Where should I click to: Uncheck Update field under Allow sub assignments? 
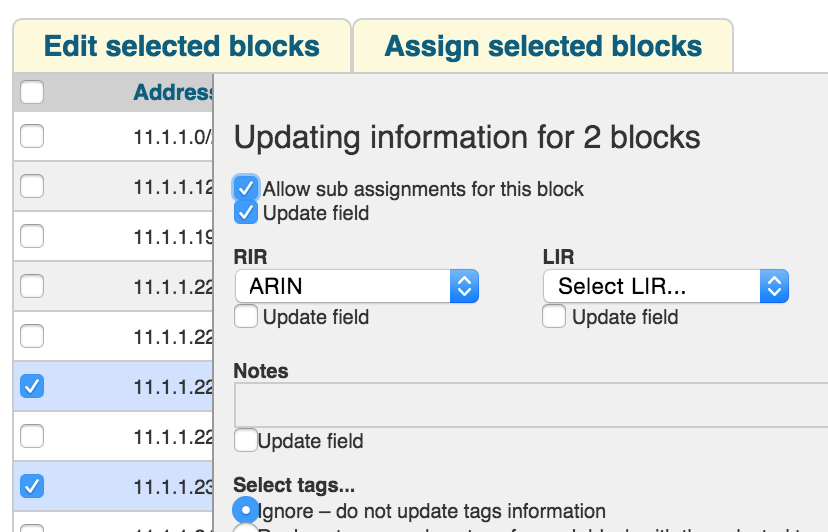point(246,212)
